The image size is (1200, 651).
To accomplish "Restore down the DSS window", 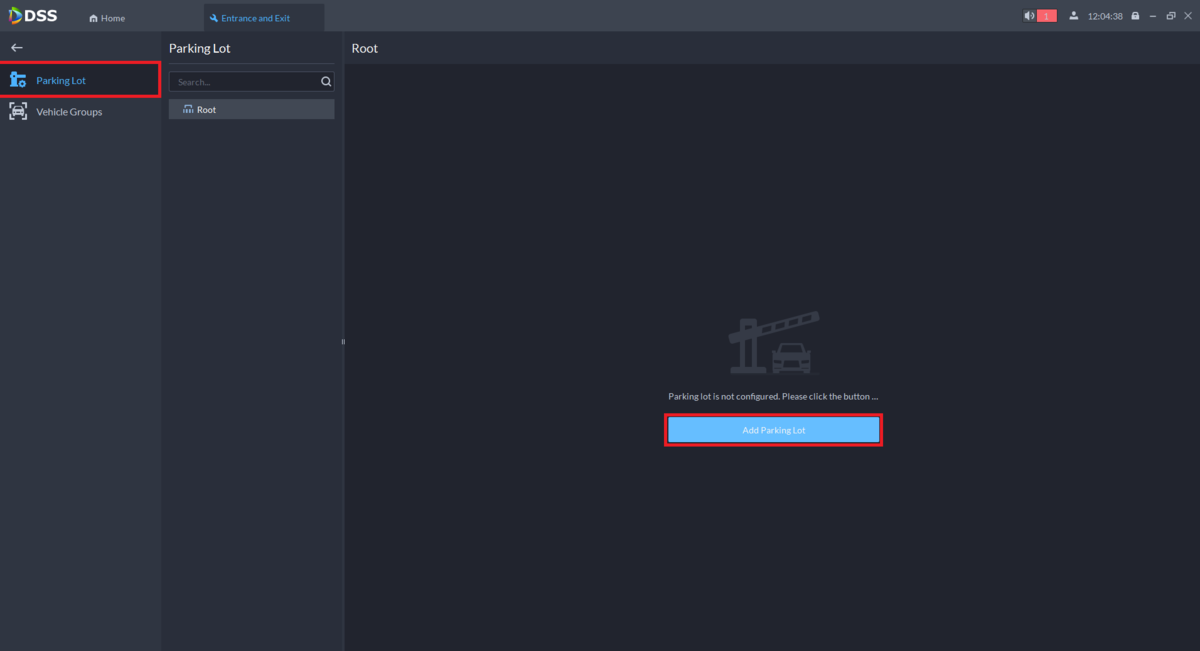I will pos(1171,16).
